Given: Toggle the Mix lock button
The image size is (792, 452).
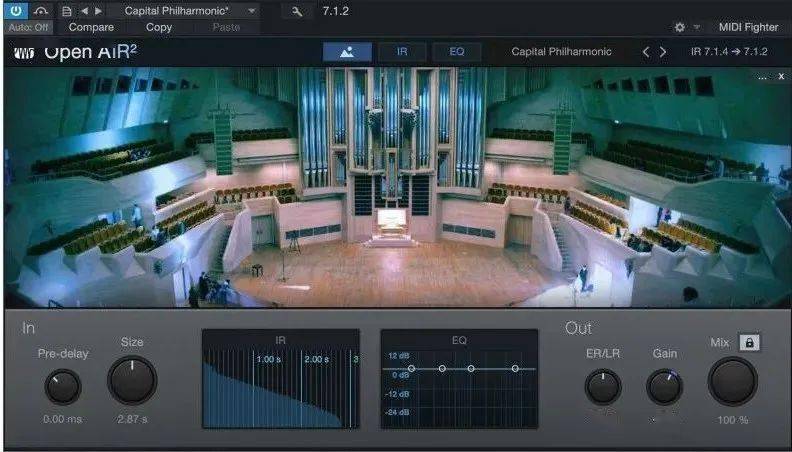Looking at the screenshot, I should [750, 342].
